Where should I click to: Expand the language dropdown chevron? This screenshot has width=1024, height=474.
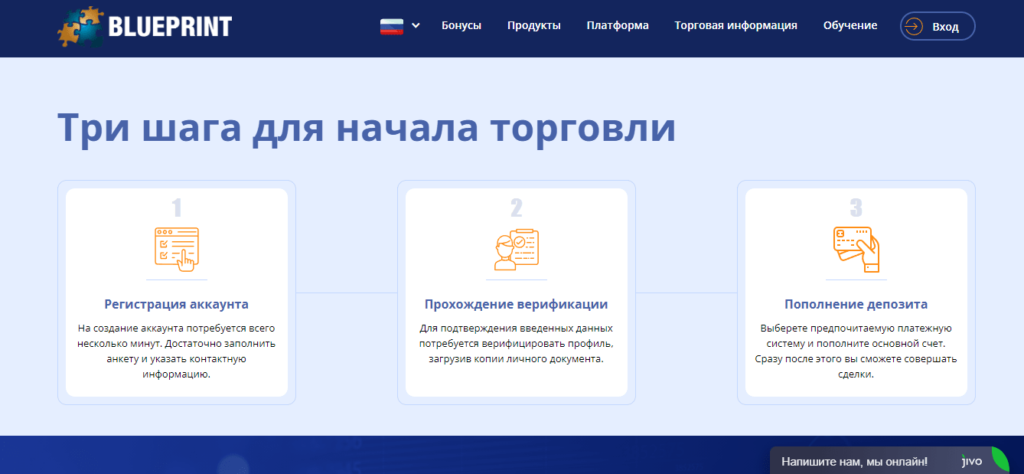[416, 26]
